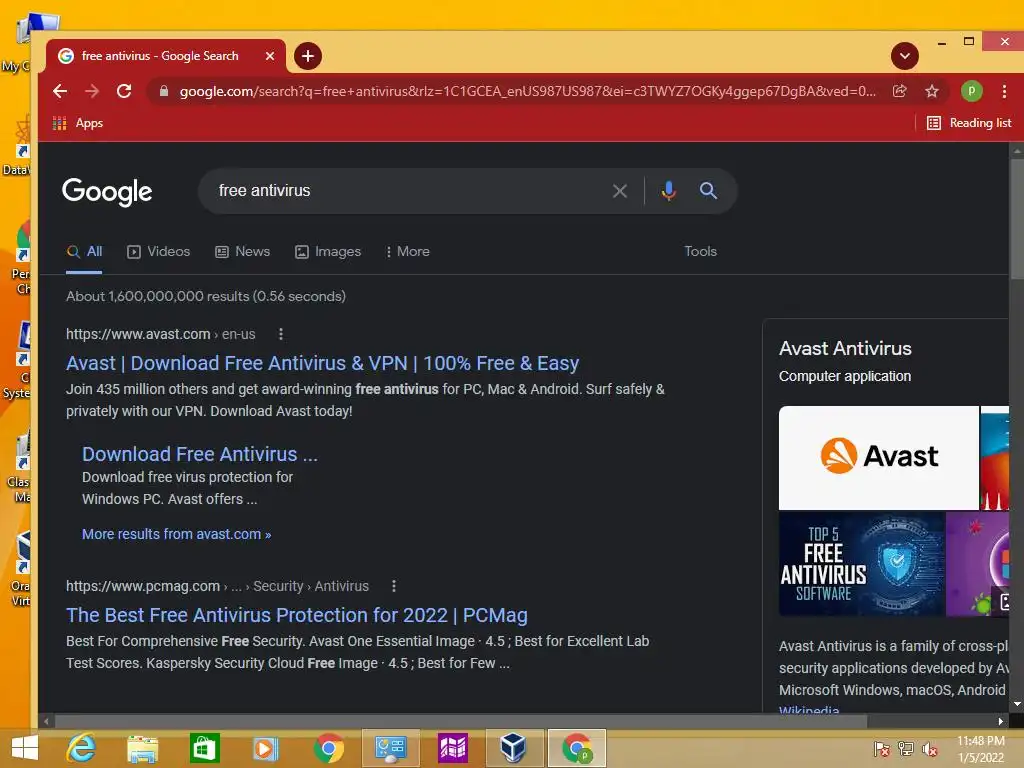This screenshot has height=768, width=1024.
Task: Clear the search box with X
Action: 620,191
